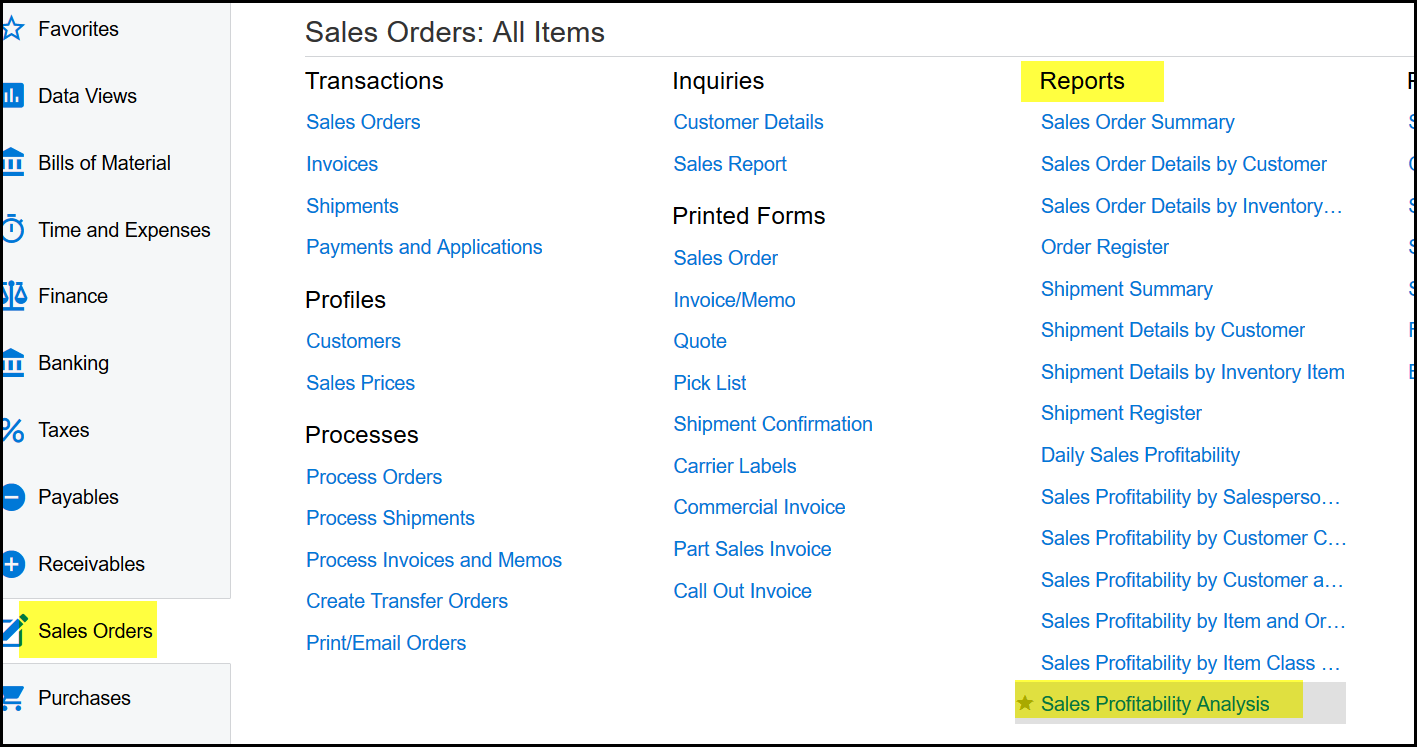Viewport: 1417px width, 747px height.
Task: Open Daily Sales Profitability report
Action: coord(1140,455)
